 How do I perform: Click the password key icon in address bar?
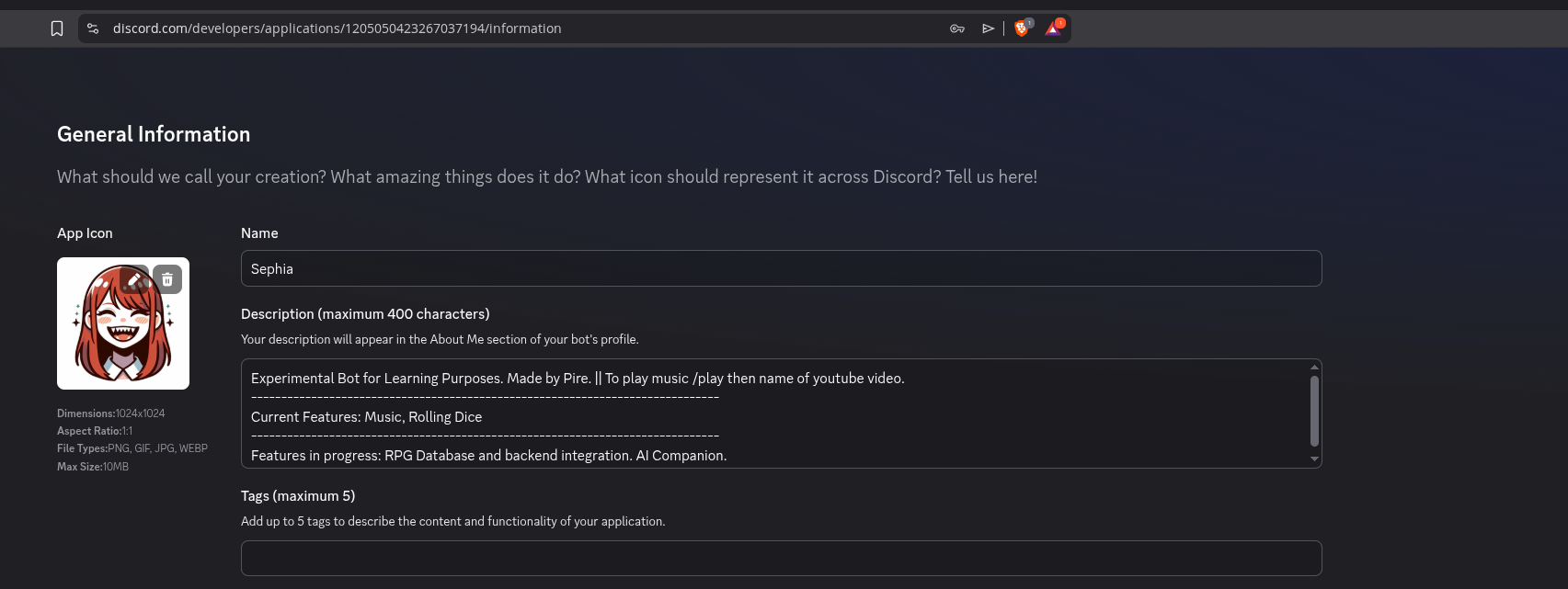tap(956, 28)
